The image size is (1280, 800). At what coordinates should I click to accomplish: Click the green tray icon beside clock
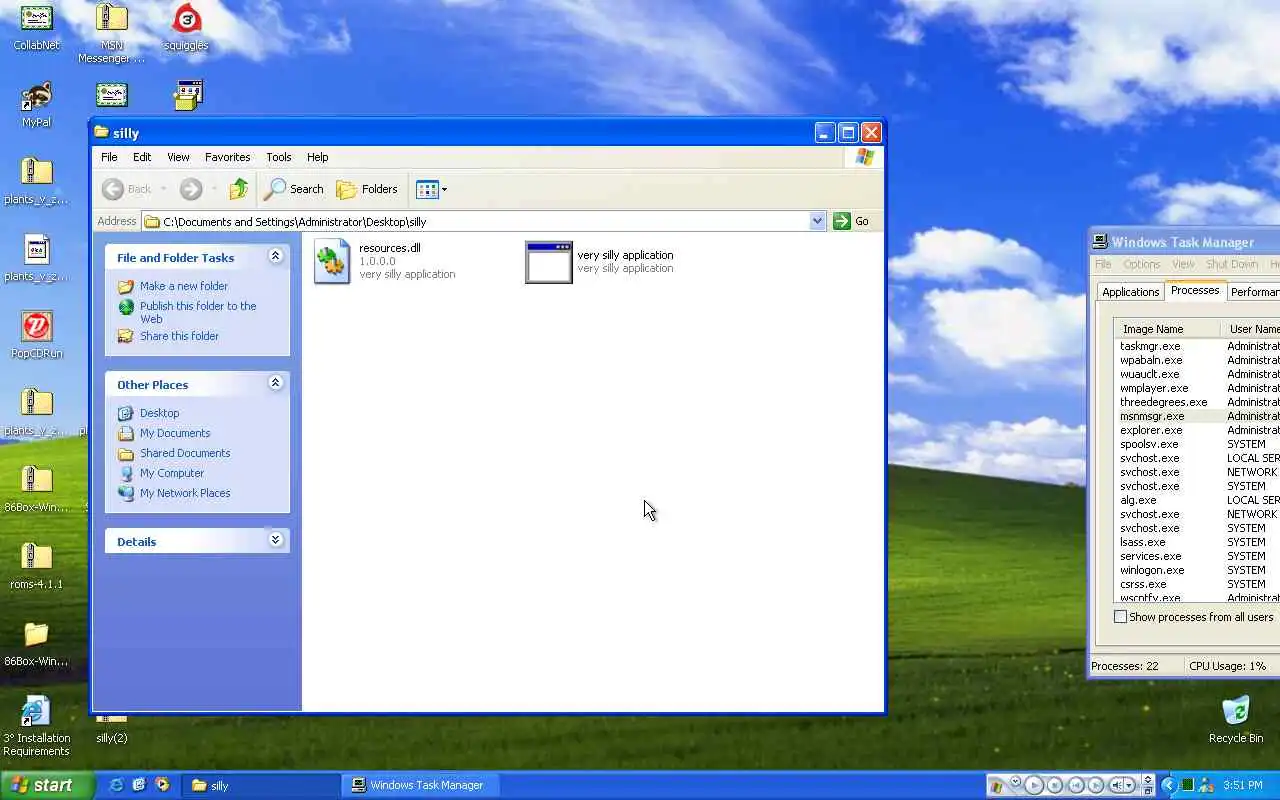(x=1187, y=785)
